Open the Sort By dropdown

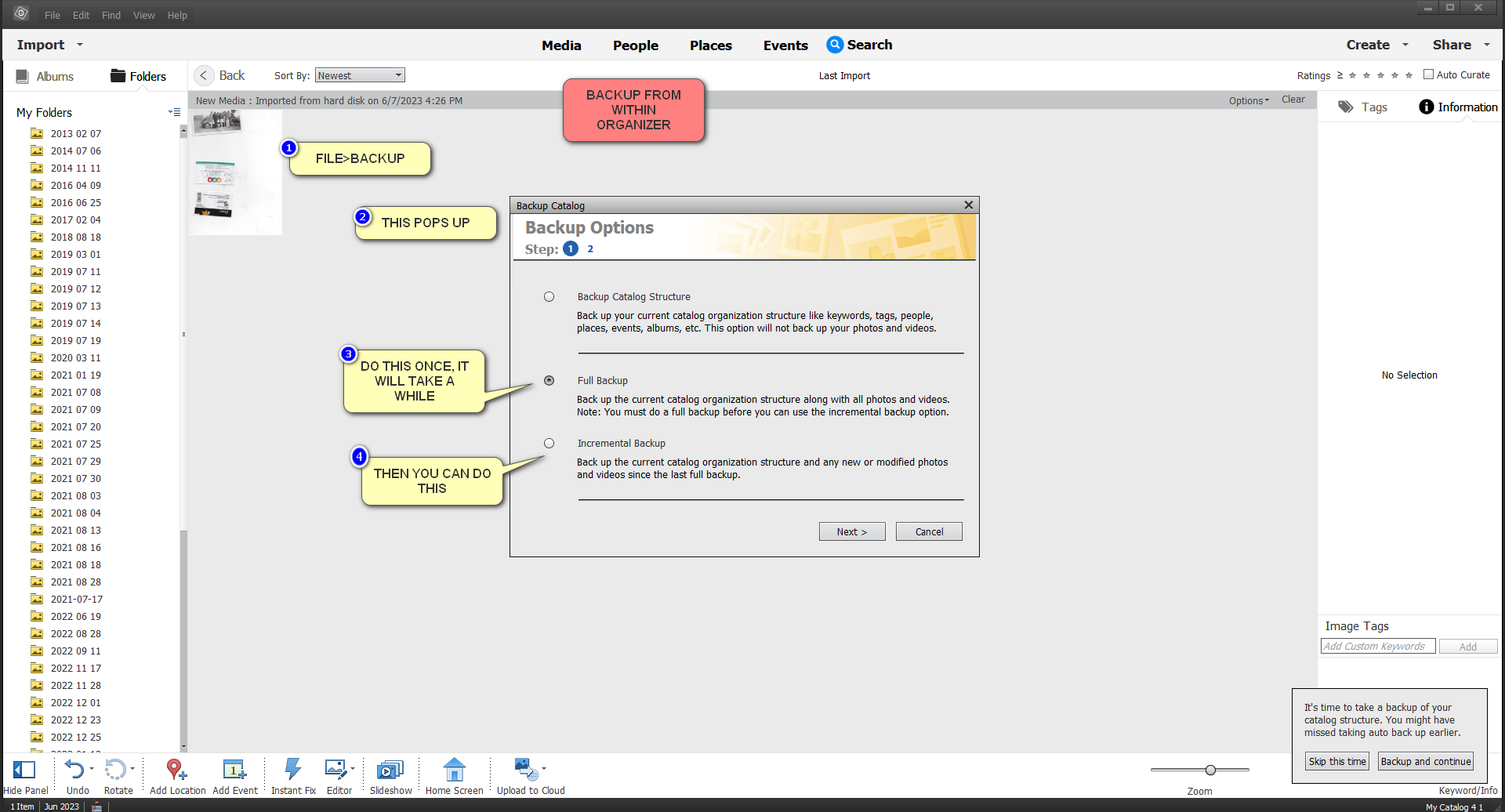pos(359,74)
